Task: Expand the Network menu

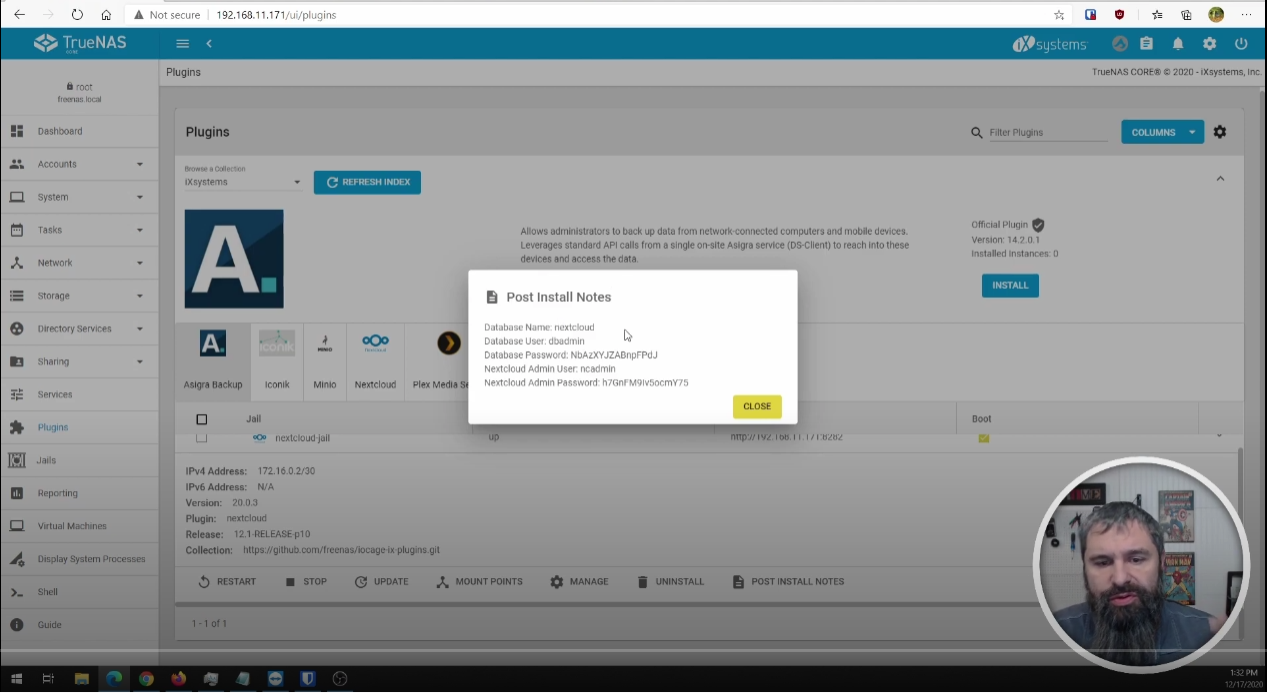Action: (x=79, y=263)
